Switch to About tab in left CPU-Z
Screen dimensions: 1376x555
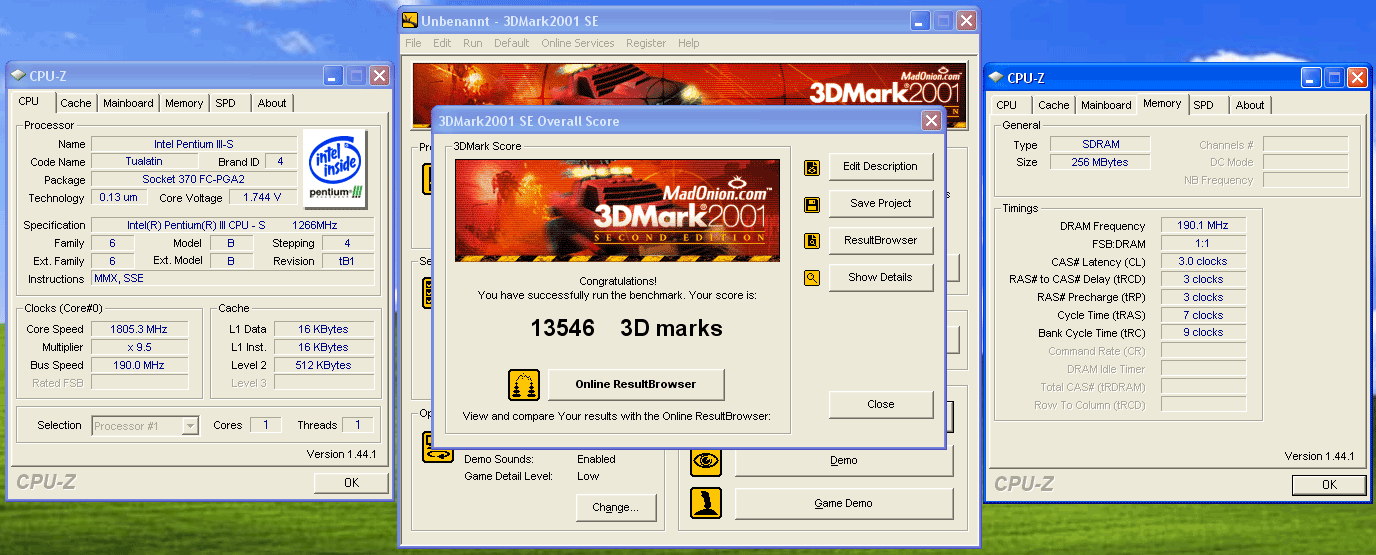(x=272, y=103)
